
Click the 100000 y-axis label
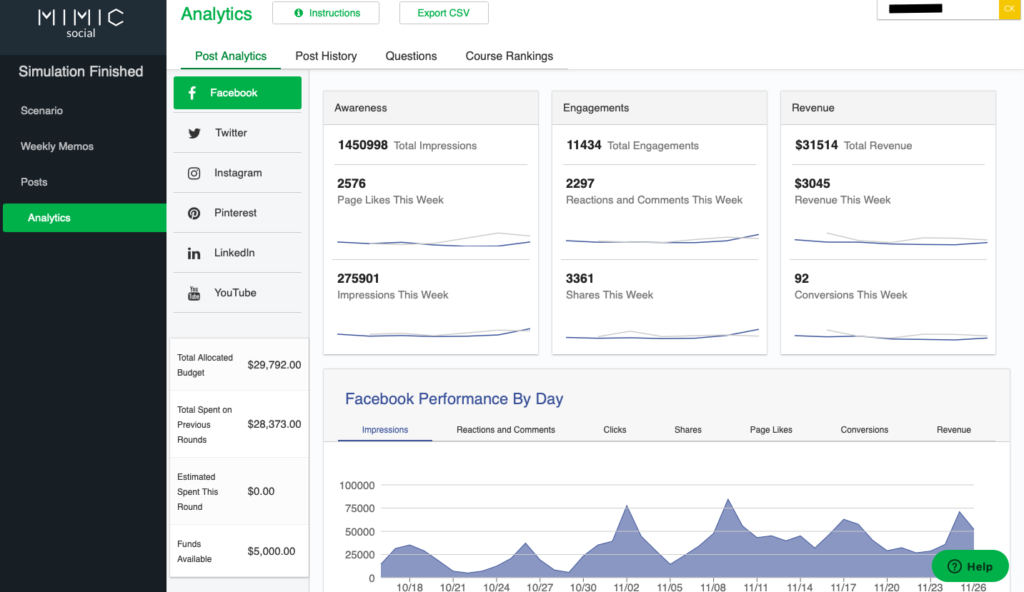click(x=357, y=485)
